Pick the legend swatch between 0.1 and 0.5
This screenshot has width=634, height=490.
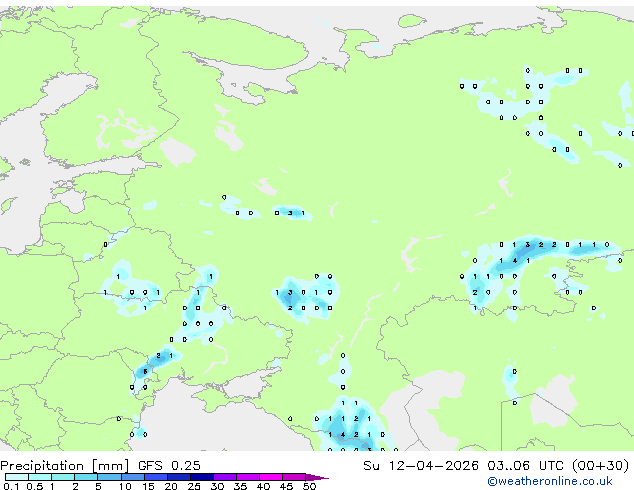(17, 477)
